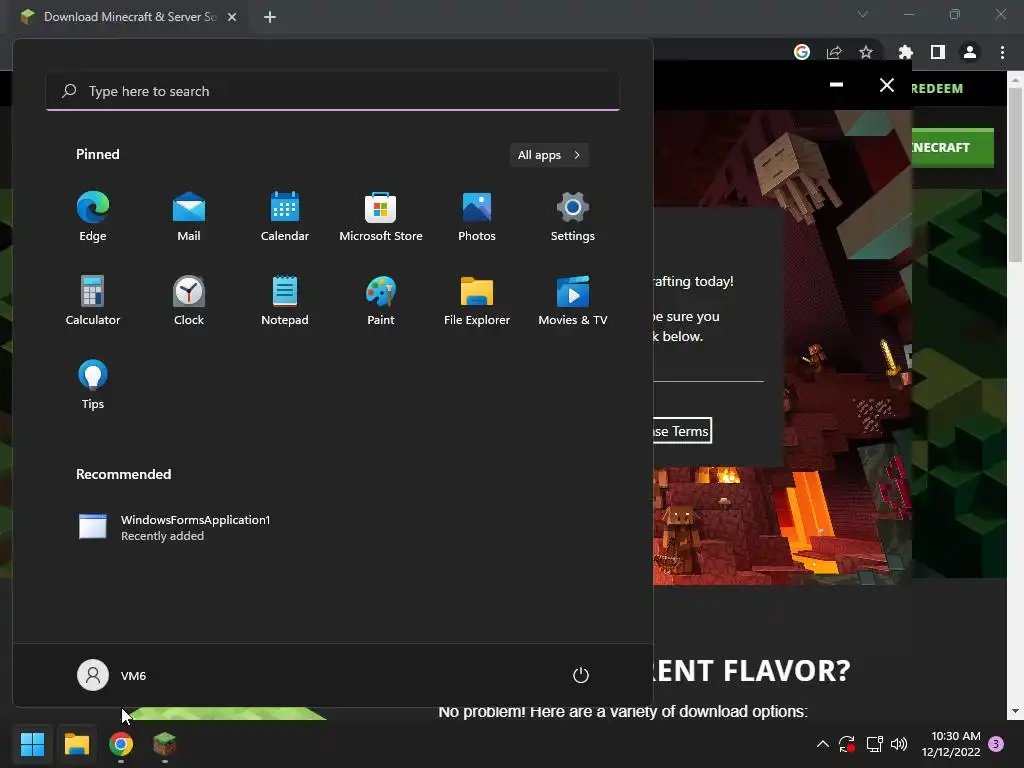Open the Chrome extensions puzzle icon
This screenshot has width=1024, height=768.
pos(906,52)
